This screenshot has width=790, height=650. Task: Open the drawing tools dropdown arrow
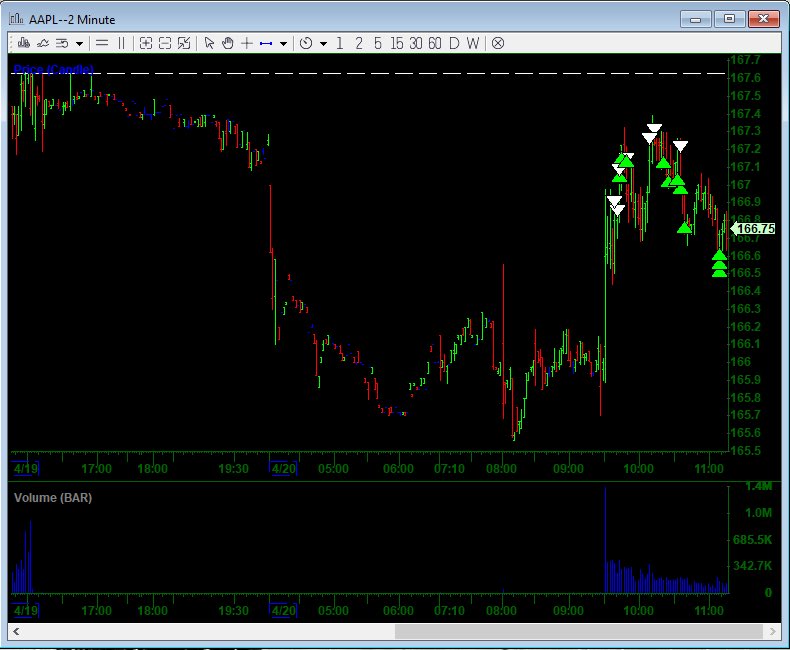coord(283,44)
